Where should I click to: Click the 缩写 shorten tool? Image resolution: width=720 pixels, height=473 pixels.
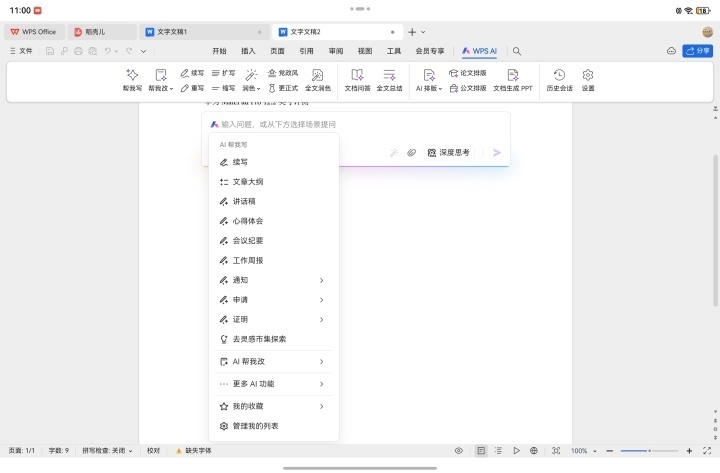(x=223, y=88)
